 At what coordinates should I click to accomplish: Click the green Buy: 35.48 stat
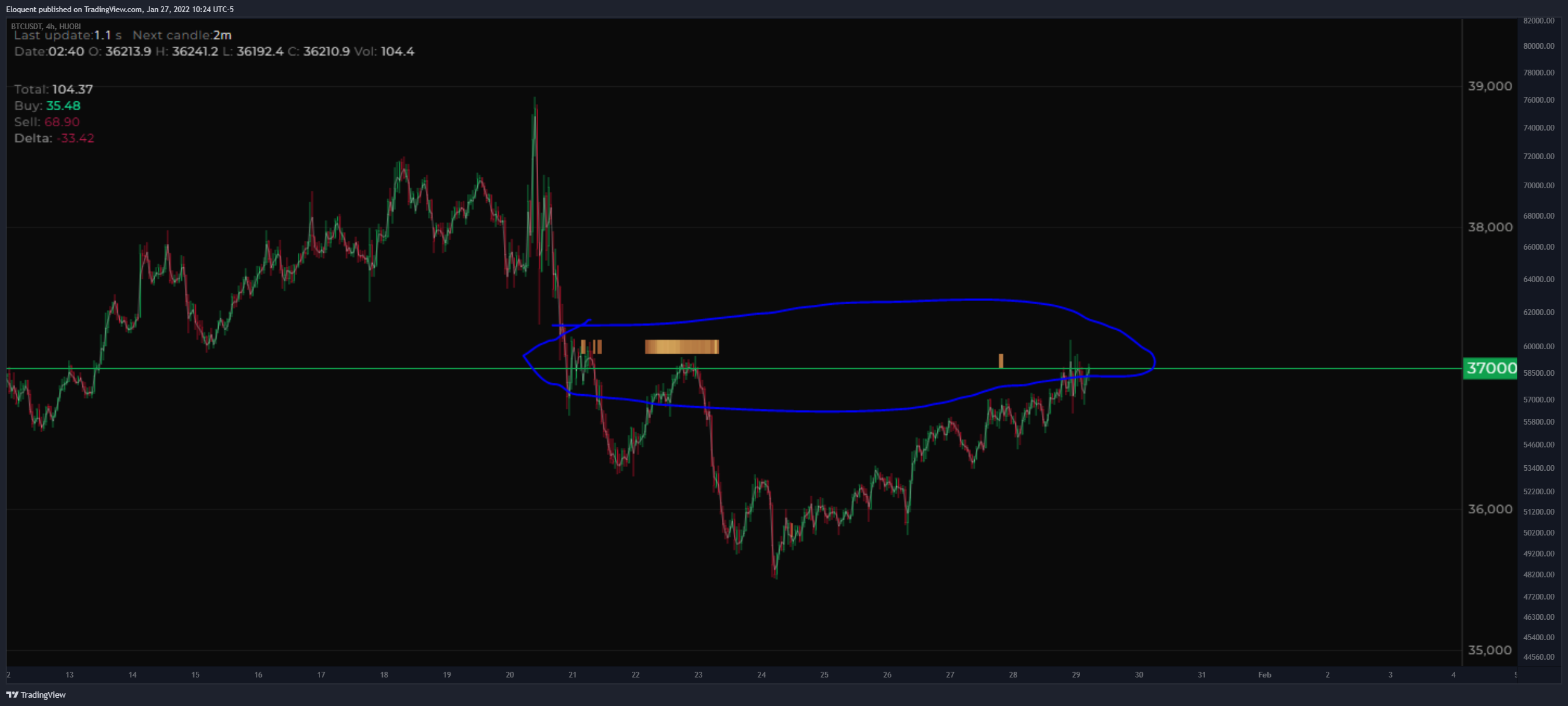pyautogui.click(x=48, y=106)
